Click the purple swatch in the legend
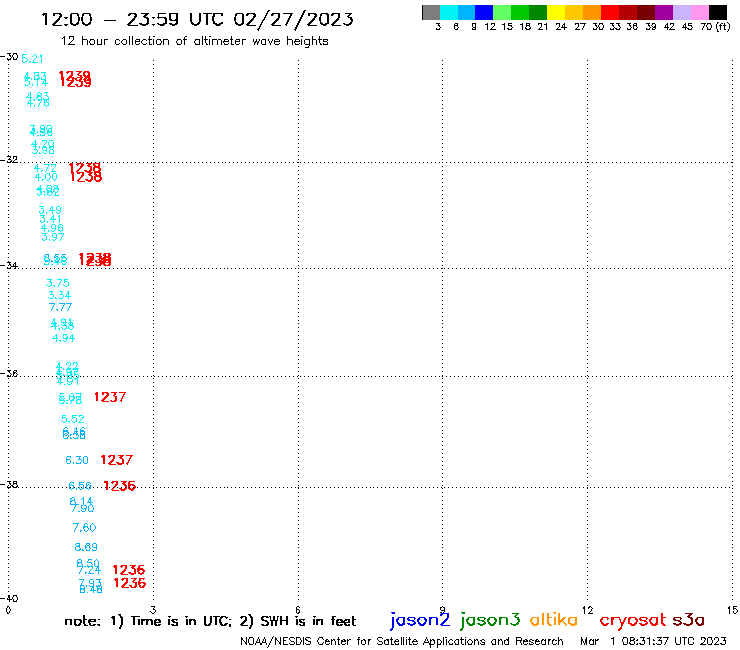Screen dimensions: 740x650 [664, 12]
